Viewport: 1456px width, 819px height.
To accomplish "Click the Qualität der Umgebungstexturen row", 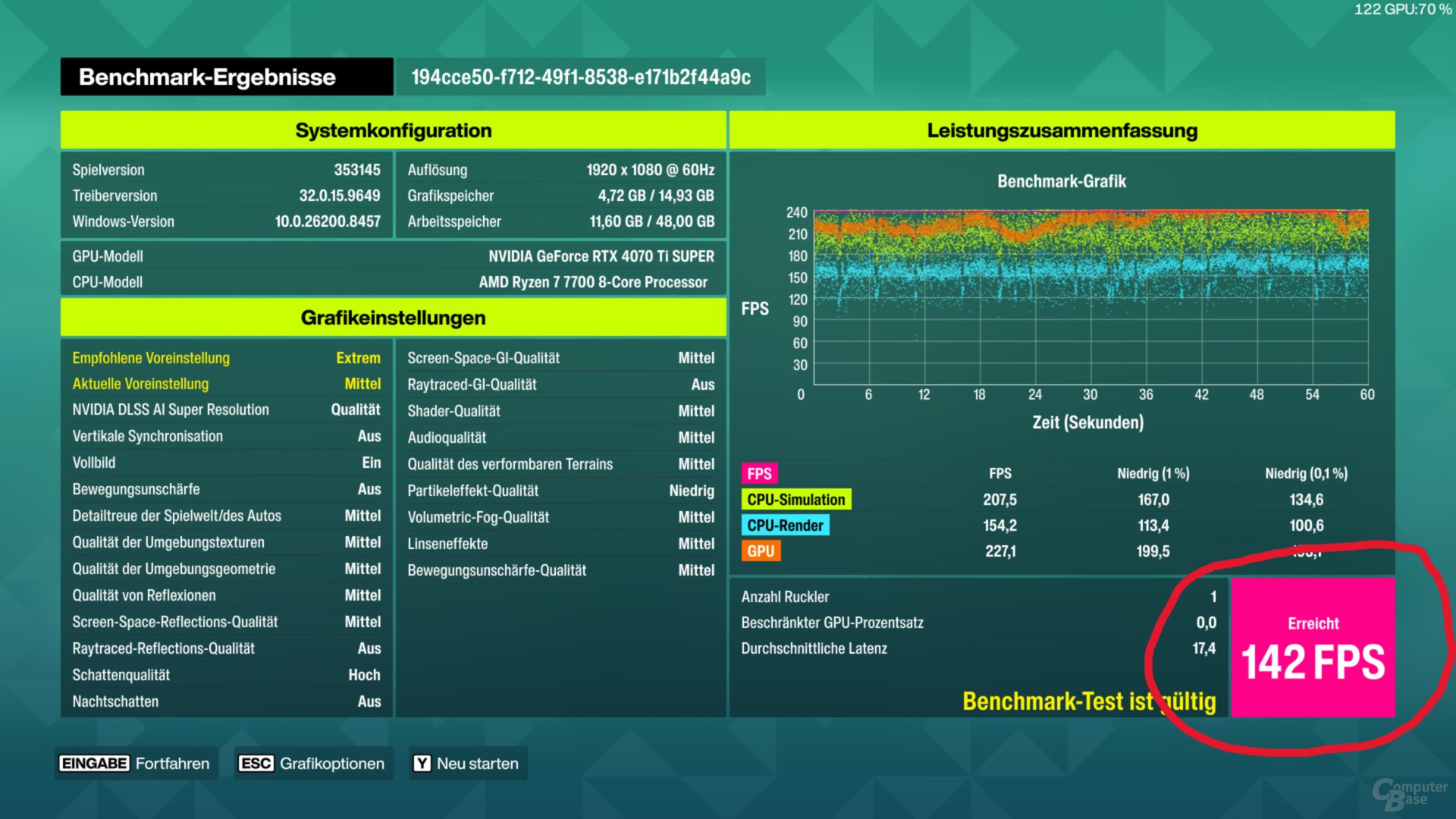I will (x=226, y=542).
